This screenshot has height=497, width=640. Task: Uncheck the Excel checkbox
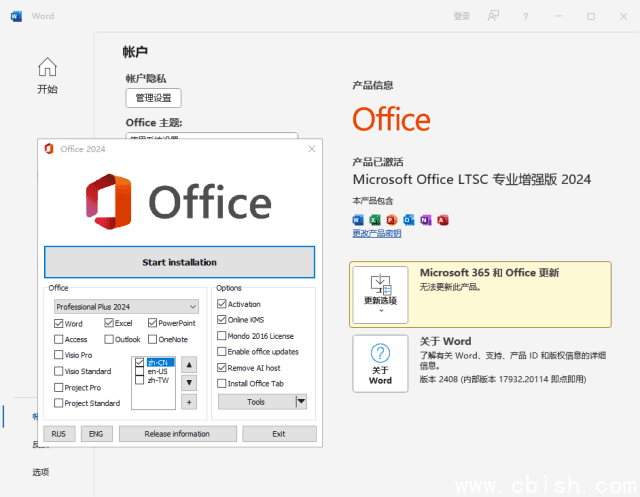pos(110,323)
